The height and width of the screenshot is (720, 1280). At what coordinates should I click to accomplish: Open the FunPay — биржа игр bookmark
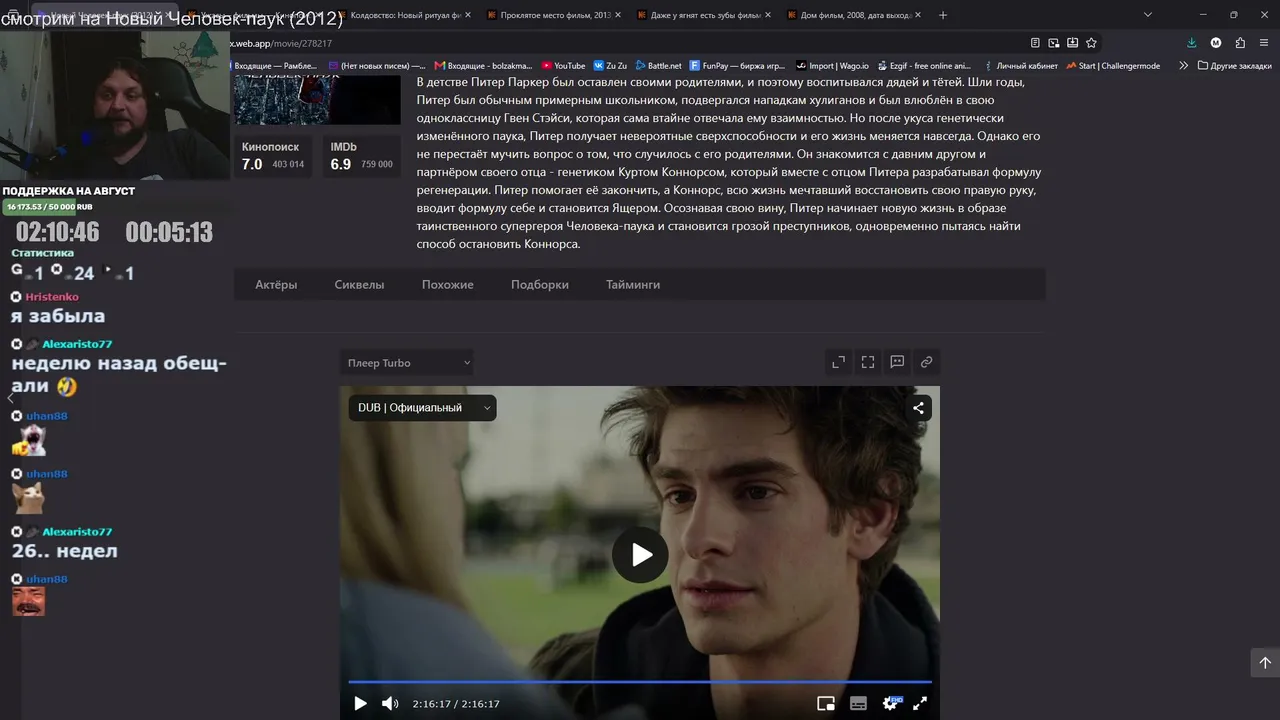pos(737,66)
